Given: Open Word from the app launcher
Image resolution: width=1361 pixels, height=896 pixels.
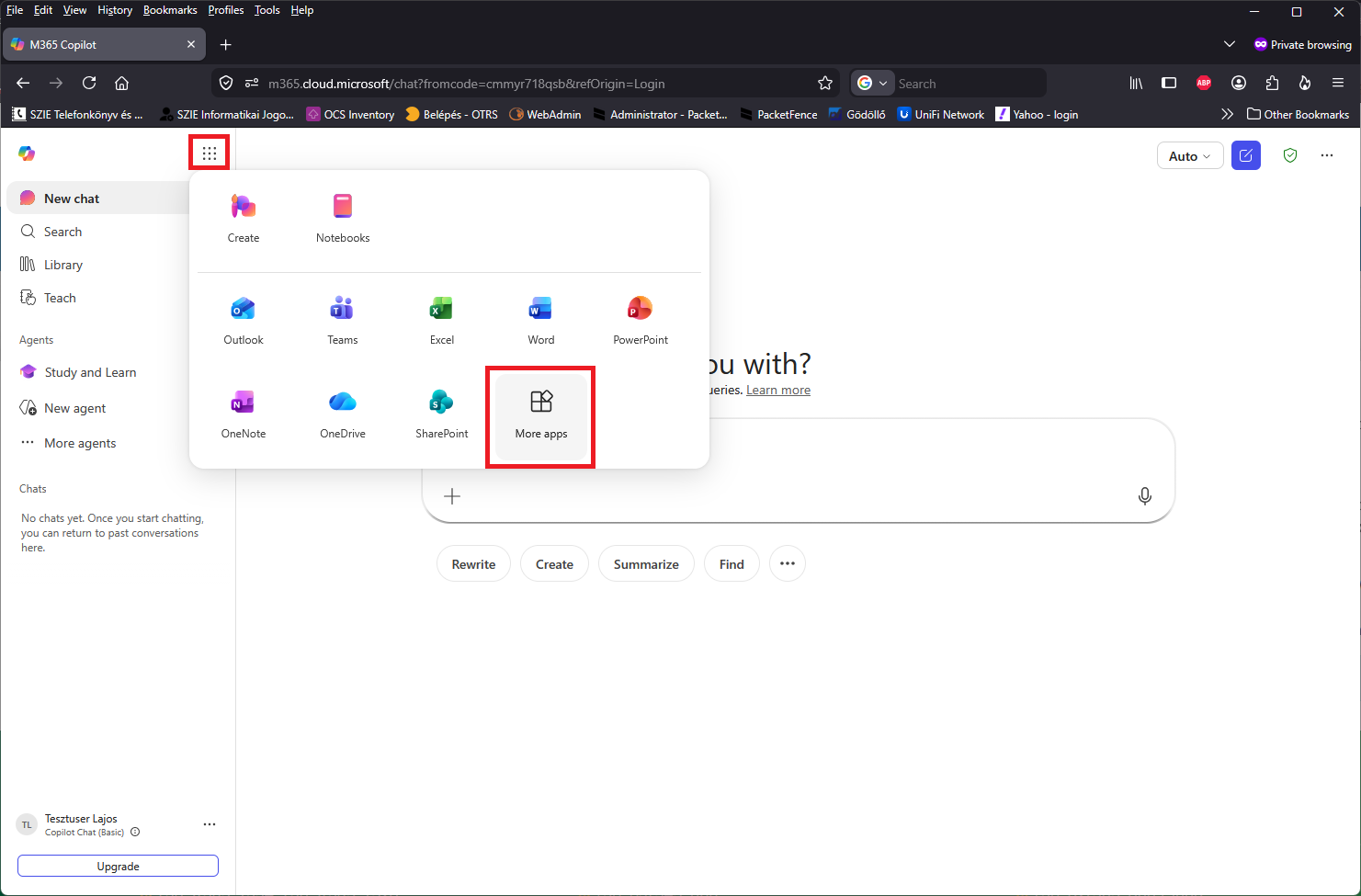Looking at the screenshot, I should click(541, 320).
